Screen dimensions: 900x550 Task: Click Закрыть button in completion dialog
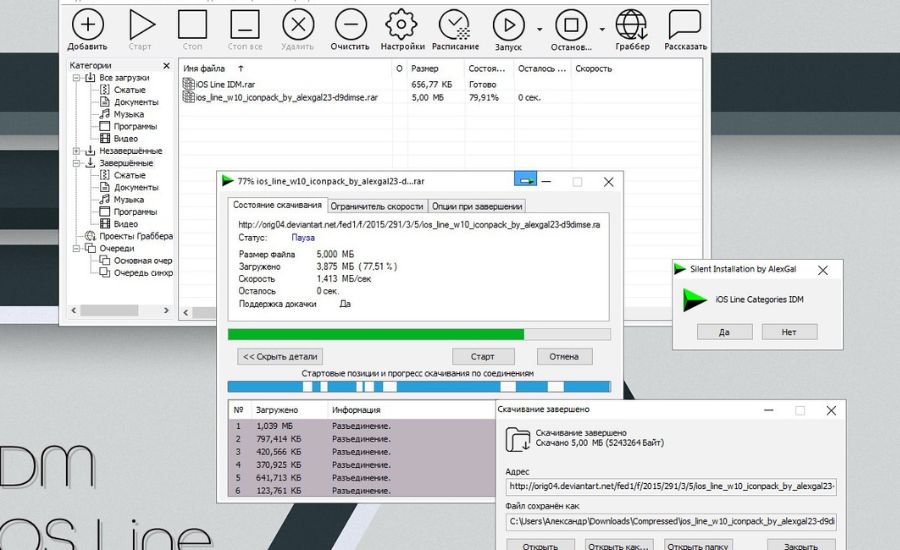(x=801, y=546)
